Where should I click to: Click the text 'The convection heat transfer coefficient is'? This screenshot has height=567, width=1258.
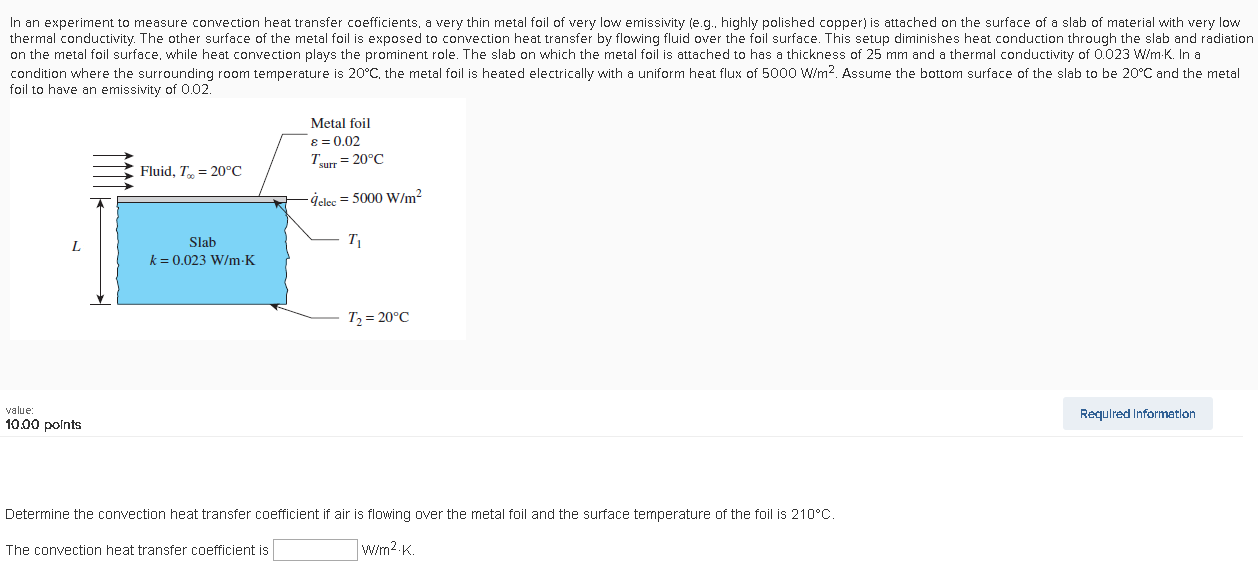pyautogui.click(x=137, y=550)
